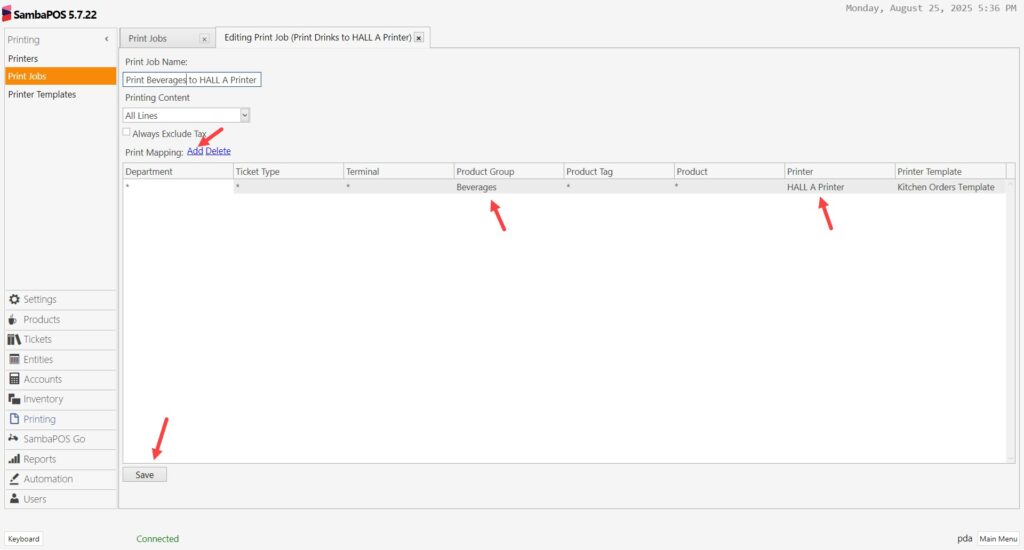This screenshot has width=1024, height=550.
Task: Click the Settings gear icon in sidebar
Action: tap(14, 299)
